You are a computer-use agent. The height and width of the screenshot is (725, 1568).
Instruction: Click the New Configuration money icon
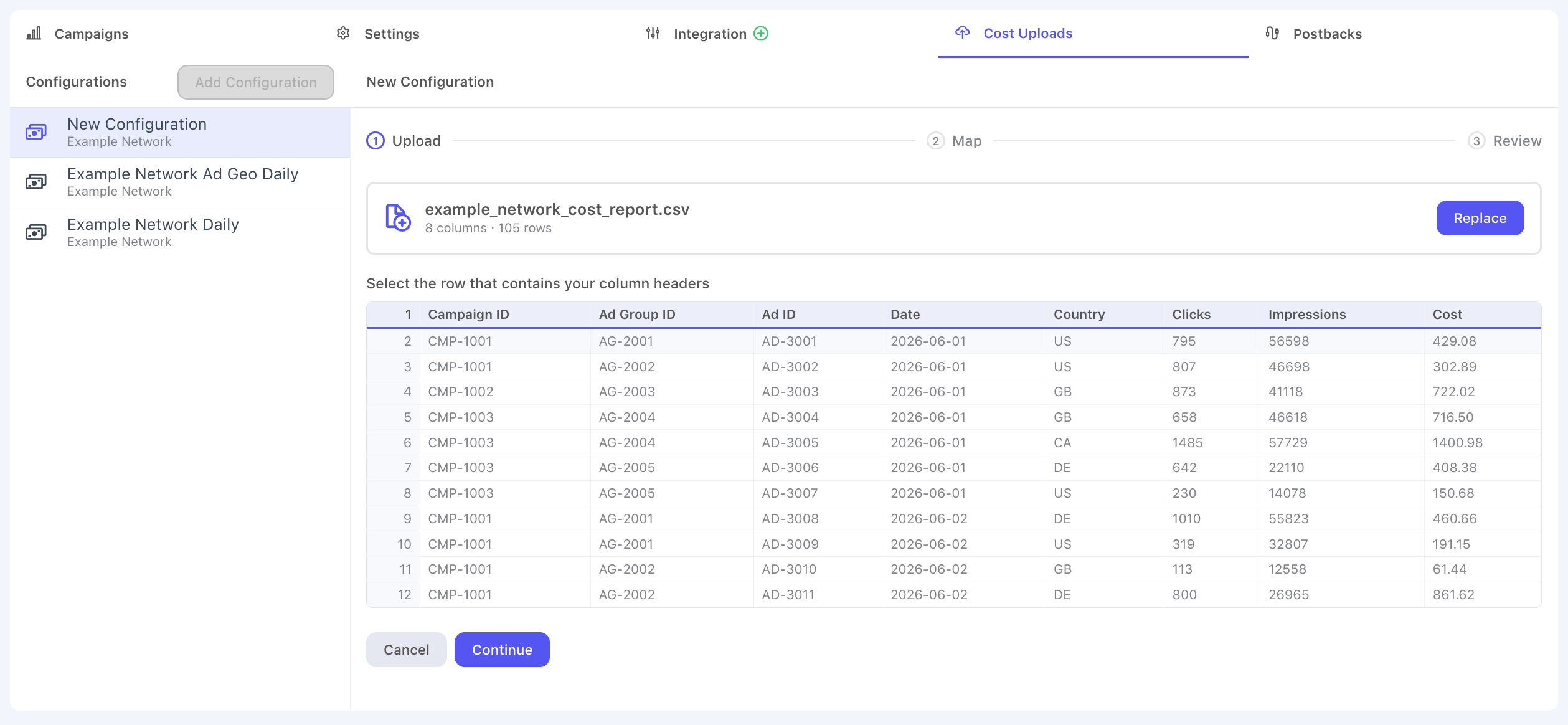pyautogui.click(x=36, y=132)
